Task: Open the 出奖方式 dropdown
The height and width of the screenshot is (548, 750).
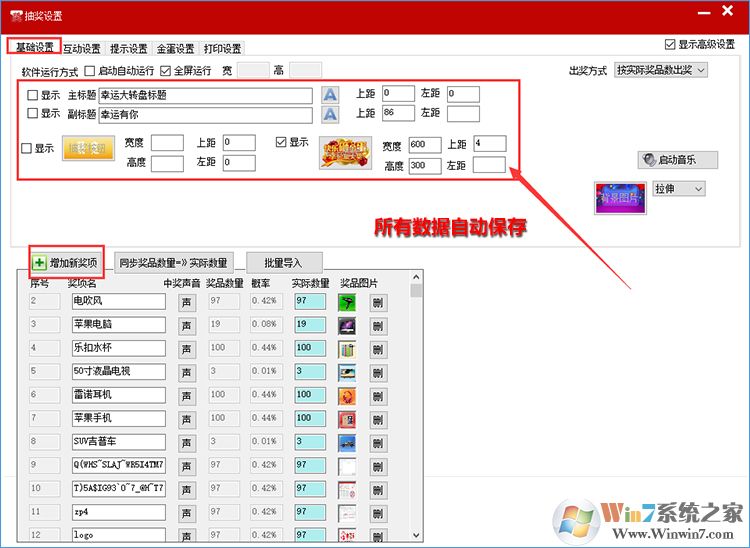Action: pyautogui.click(x=661, y=70)
